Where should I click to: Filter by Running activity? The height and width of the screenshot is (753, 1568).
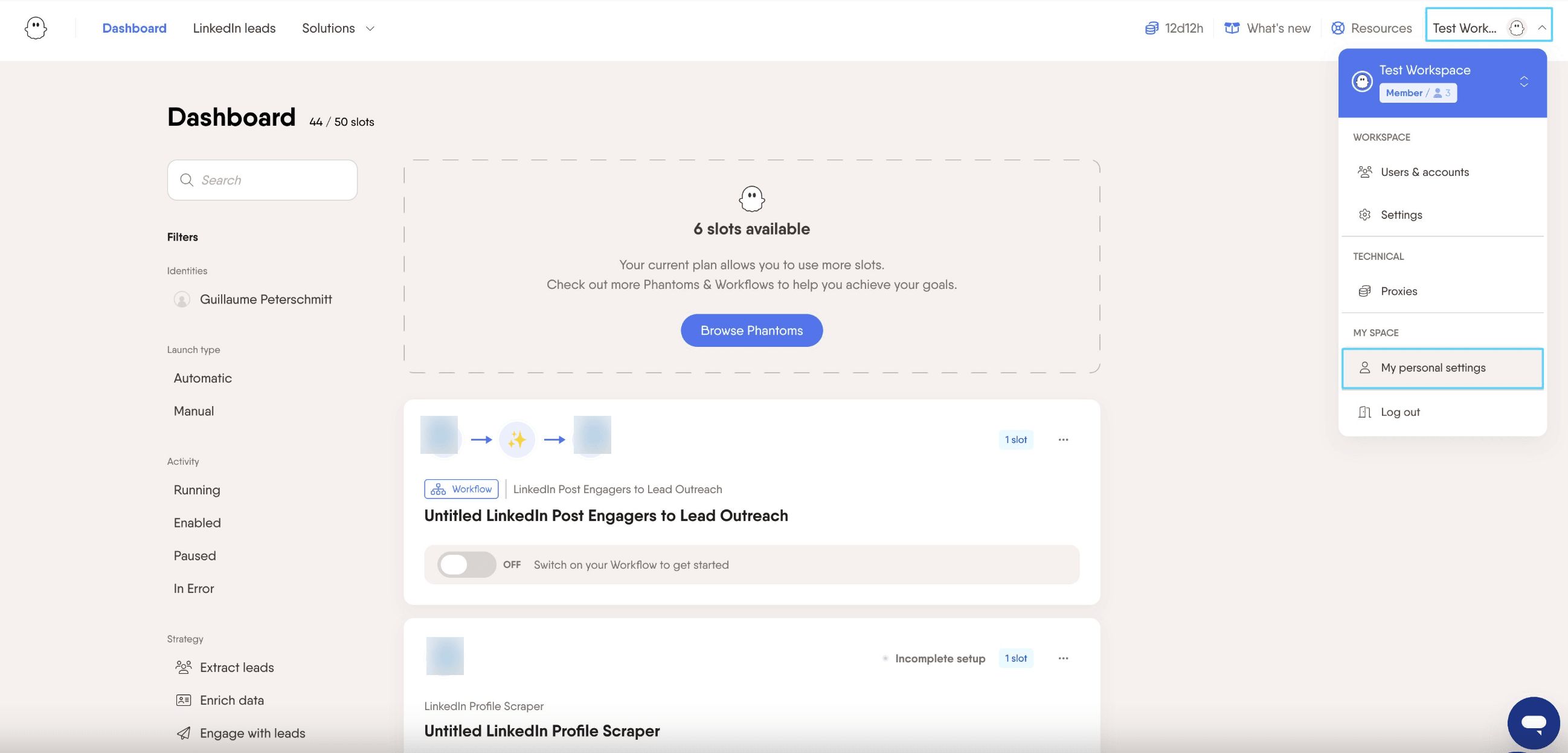pos(197,490)
